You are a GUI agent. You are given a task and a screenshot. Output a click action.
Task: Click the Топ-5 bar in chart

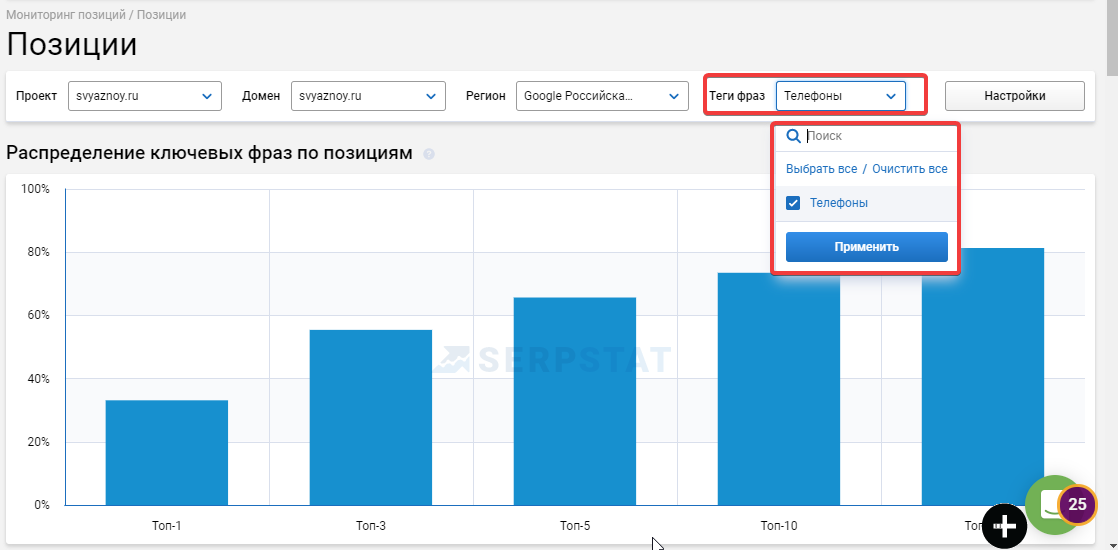(x=575, y=401)
